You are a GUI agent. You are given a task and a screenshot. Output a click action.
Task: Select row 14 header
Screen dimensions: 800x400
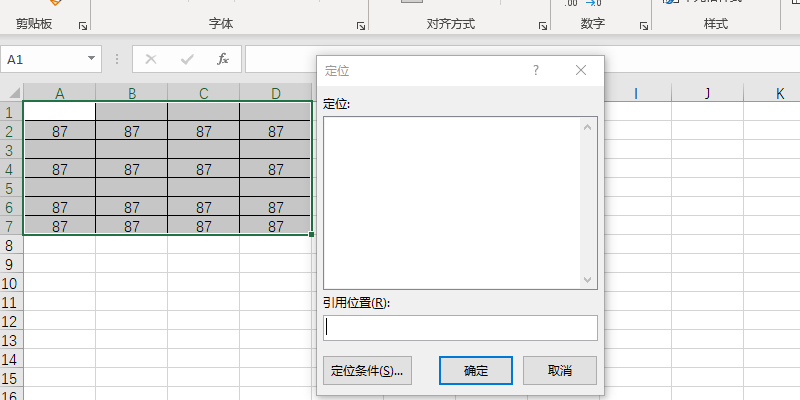tap(11, 359)
